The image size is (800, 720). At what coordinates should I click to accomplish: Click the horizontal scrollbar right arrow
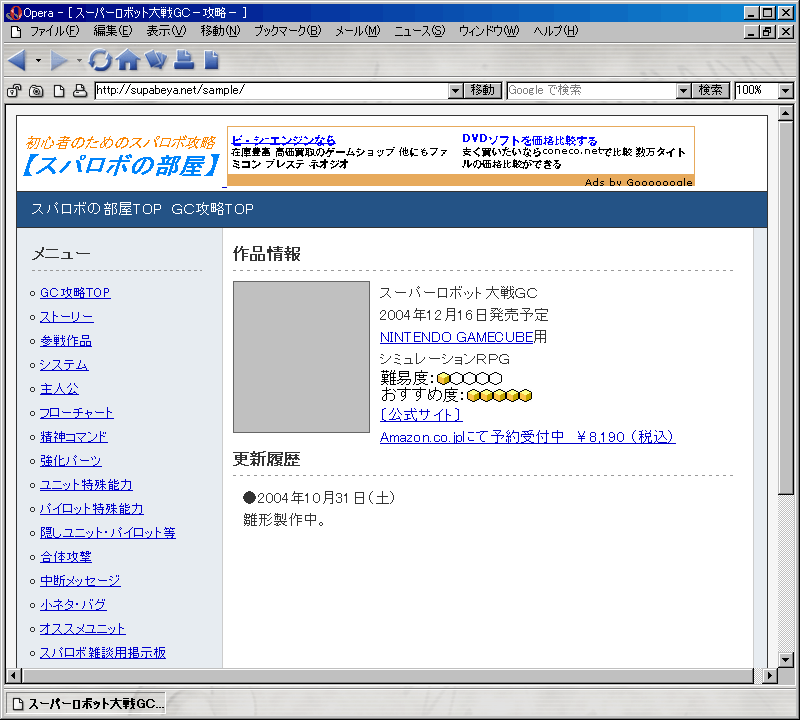pos(770,676)
